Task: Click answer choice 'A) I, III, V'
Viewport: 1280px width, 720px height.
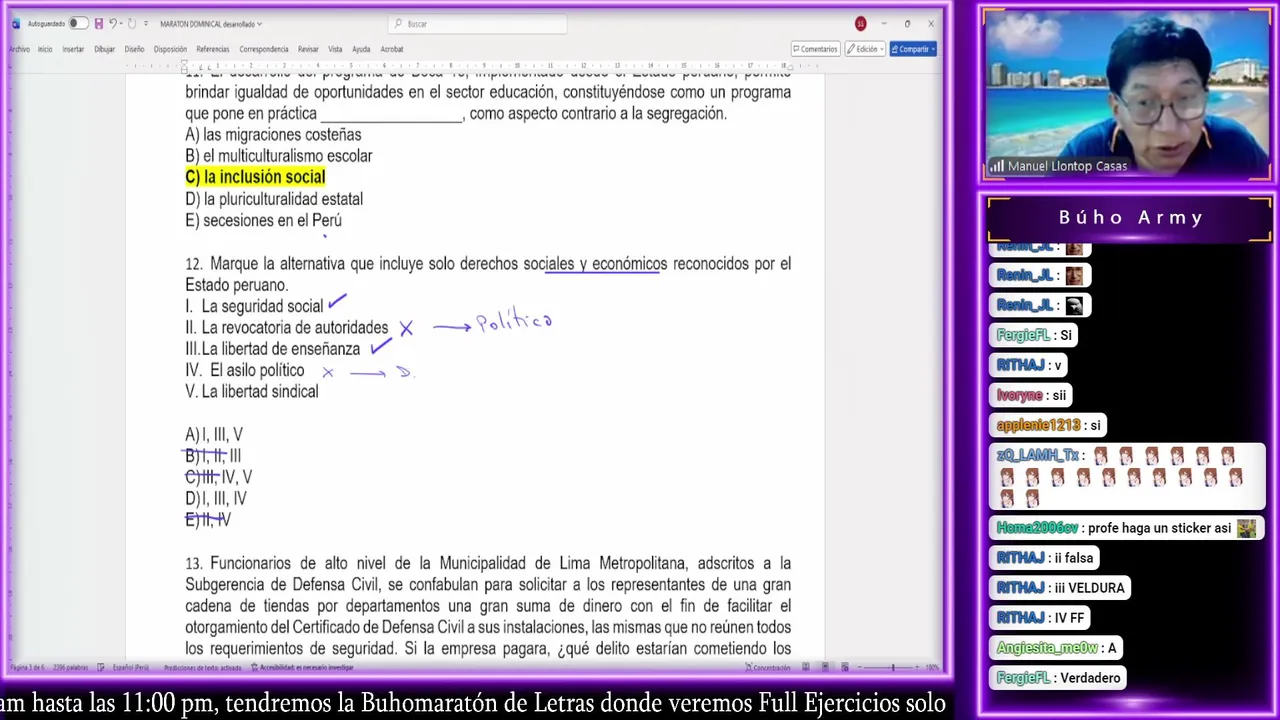Action: click(x=213, y=435)
